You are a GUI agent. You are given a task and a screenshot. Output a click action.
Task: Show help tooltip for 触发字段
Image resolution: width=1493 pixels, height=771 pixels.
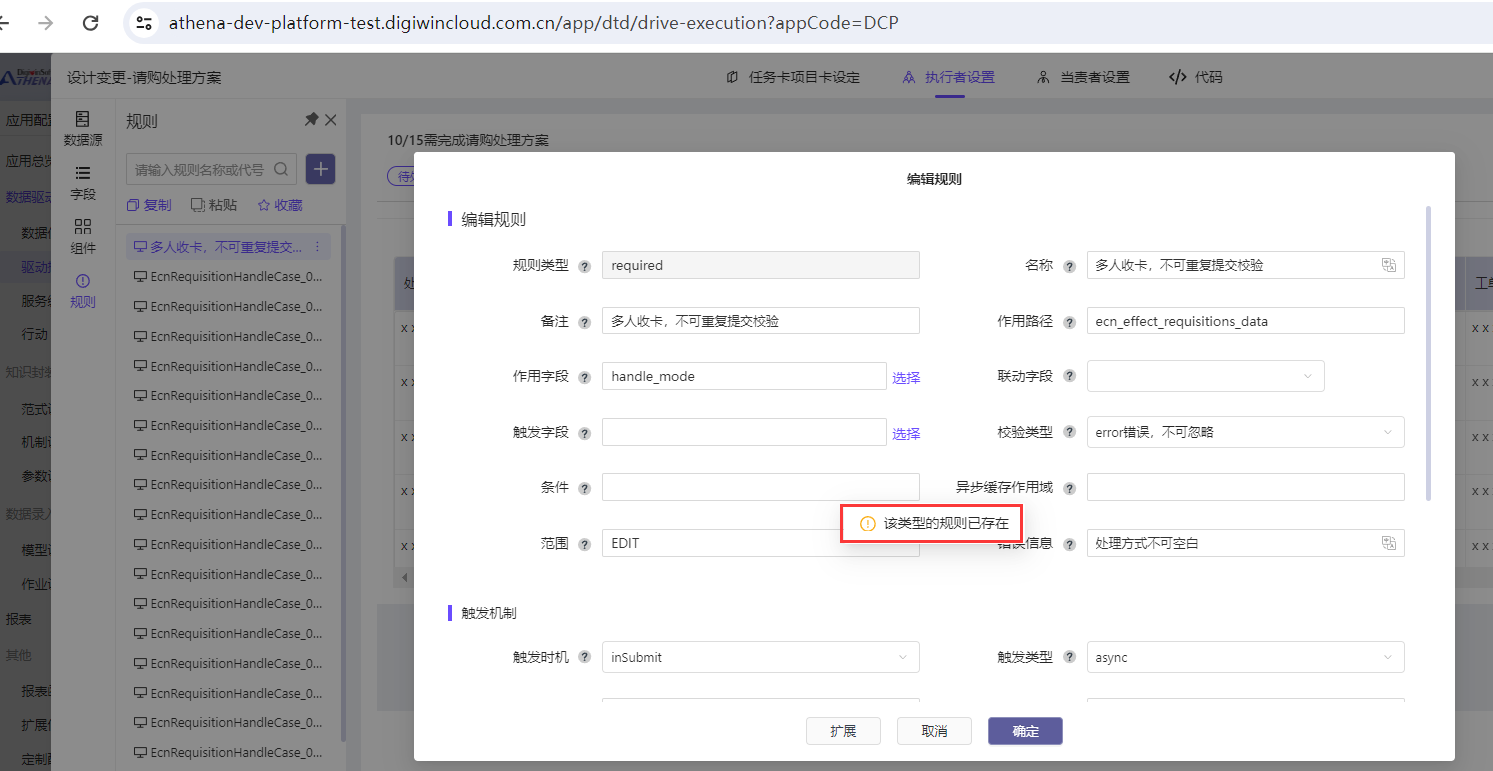pyautogui.click(x=584, y=433)
